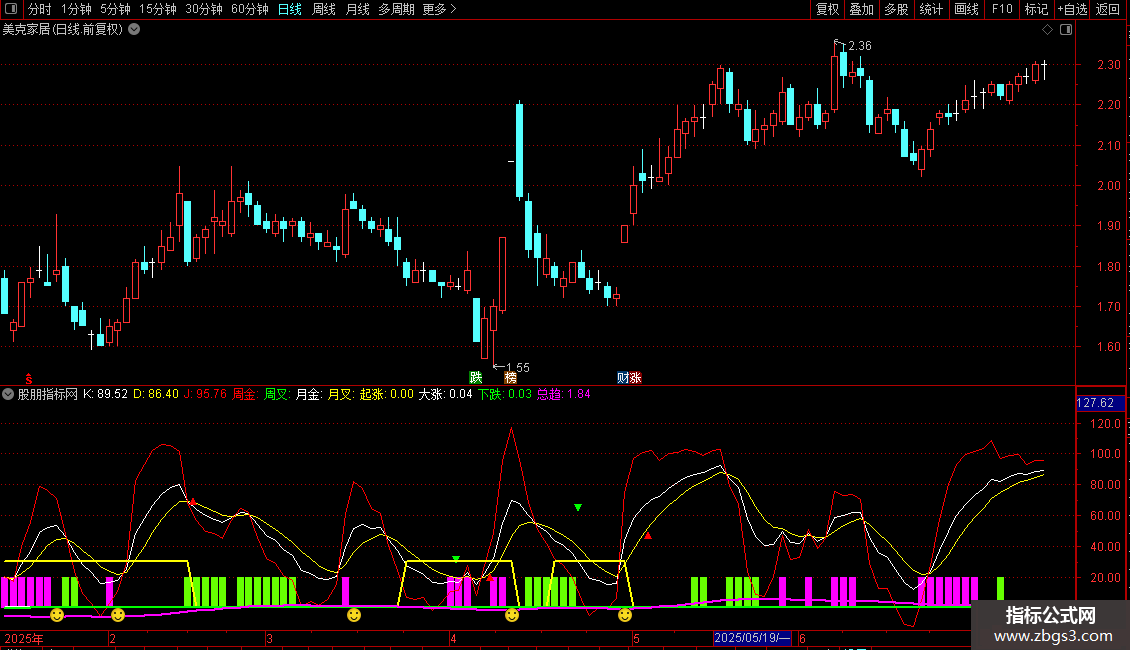Viewport: 1130px width, 650px height.
Task: Select the 30分钟 period
Action: 204,9
